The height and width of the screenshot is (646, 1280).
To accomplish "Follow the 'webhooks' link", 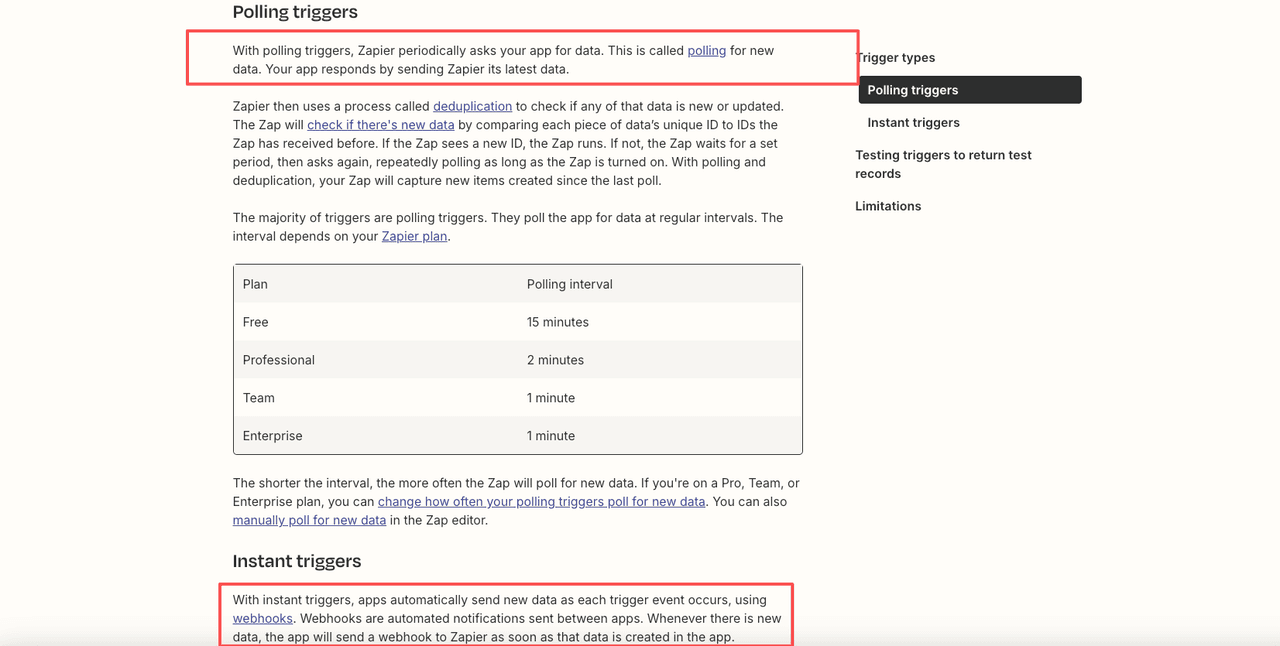I will coord(262,618).
